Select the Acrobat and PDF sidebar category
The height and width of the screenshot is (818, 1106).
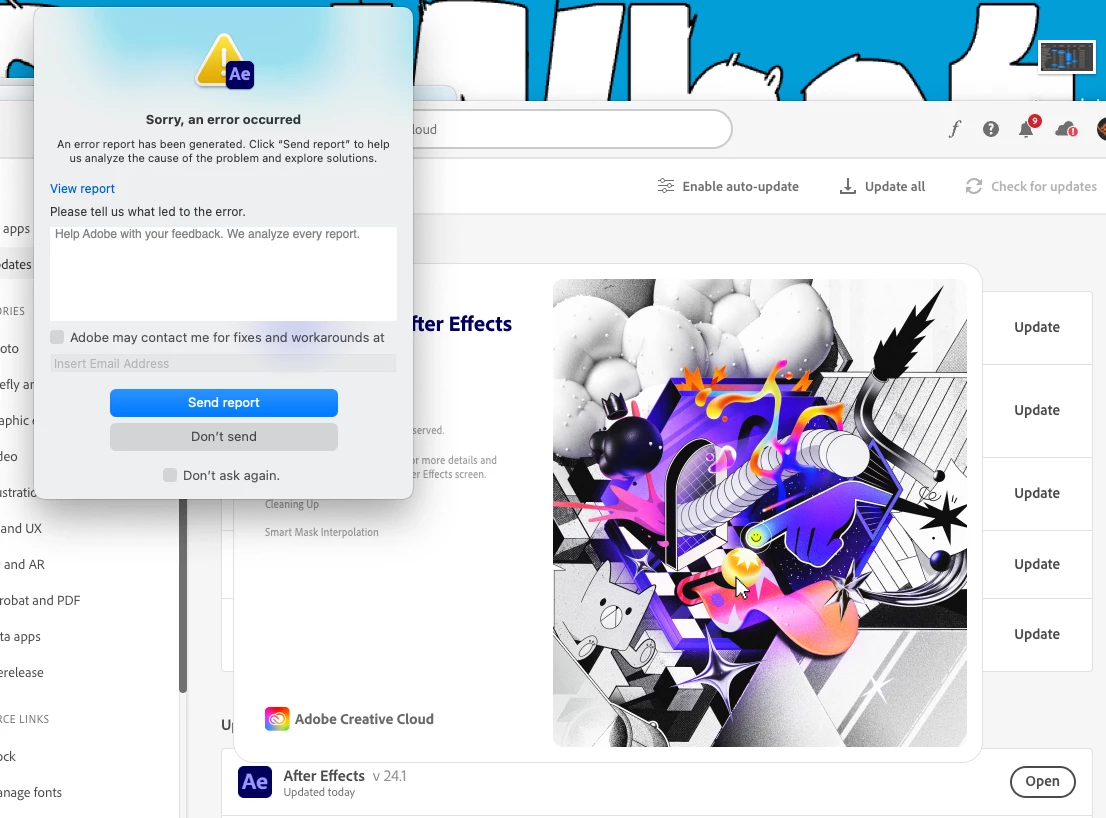(x=40, y=600)
